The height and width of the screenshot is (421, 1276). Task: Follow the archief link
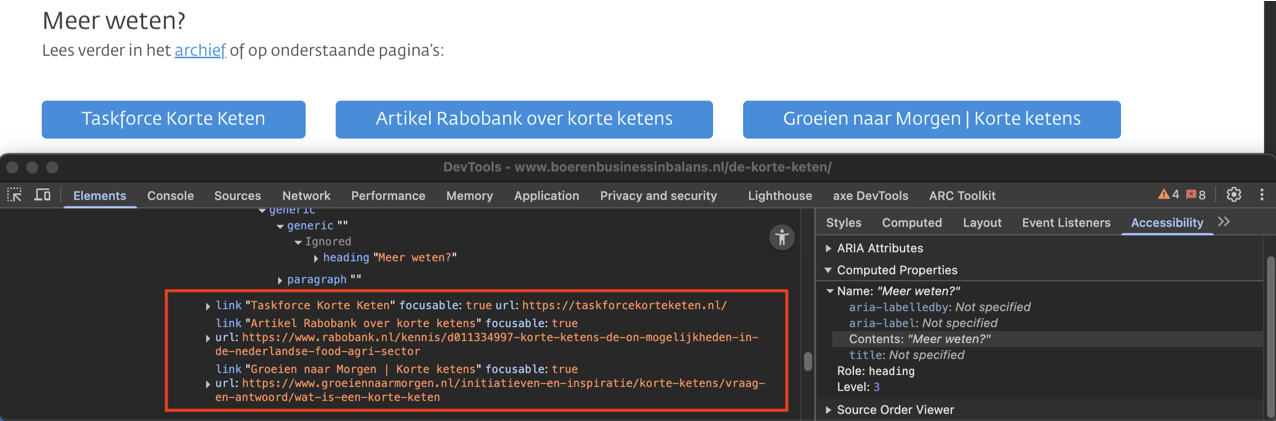(x=200, y=50)
